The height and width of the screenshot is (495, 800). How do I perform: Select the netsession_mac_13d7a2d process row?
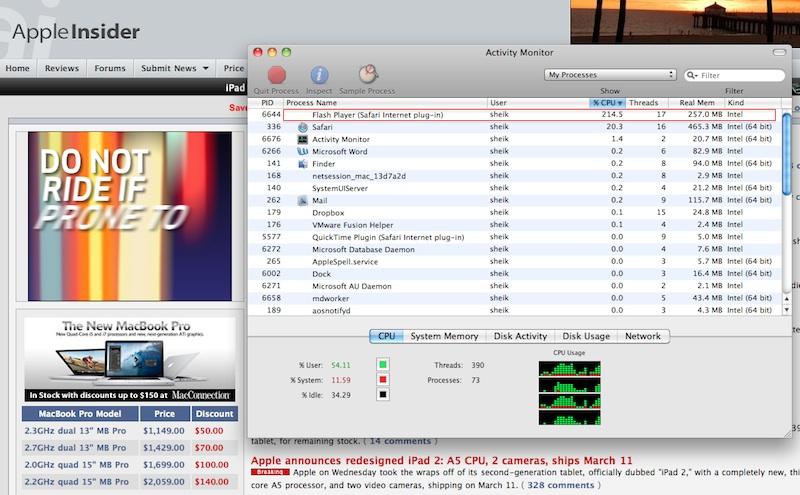(515, 176)
